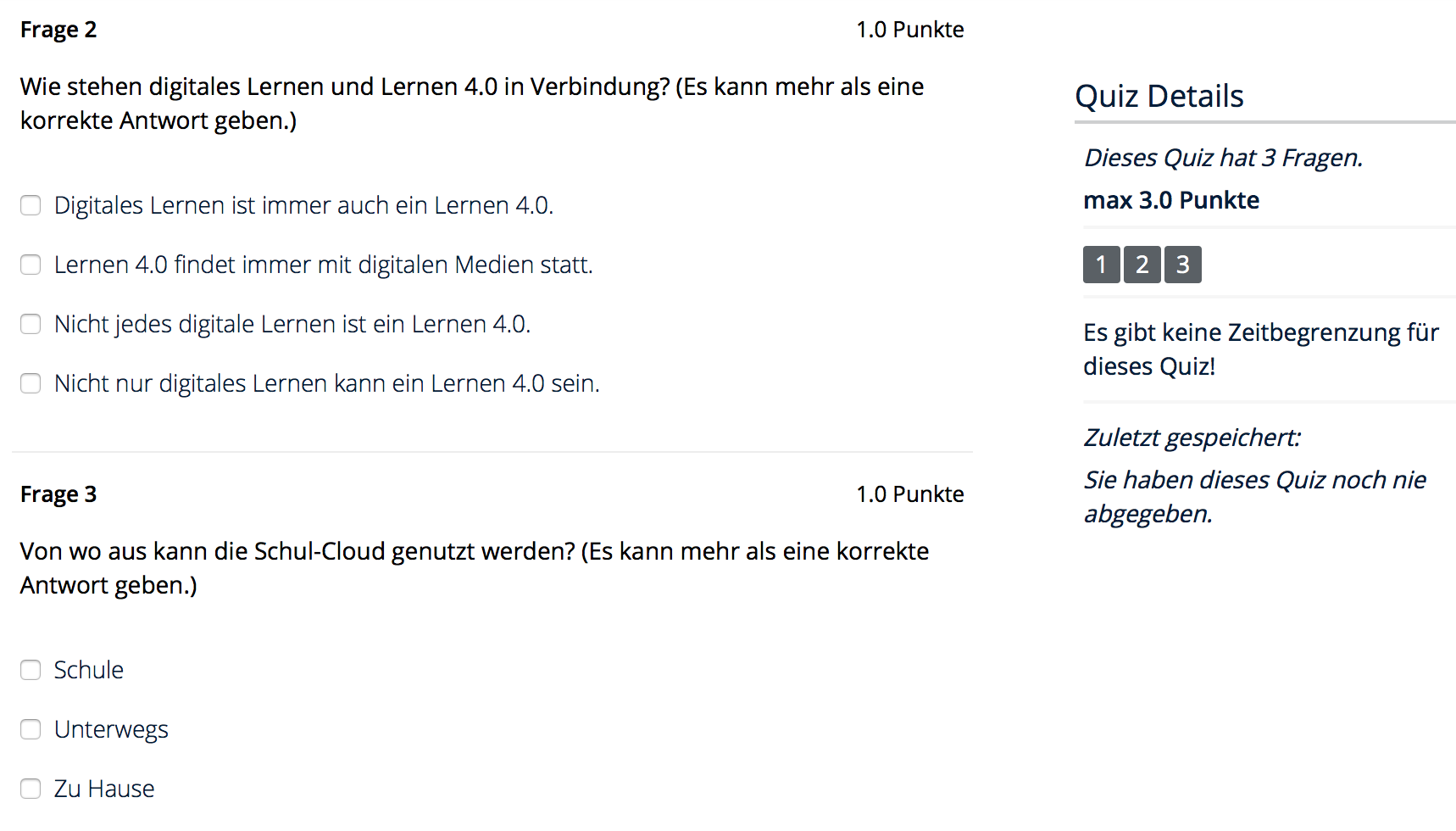This screenshot has height=831, width=1456.
Task: Click the 'Zuletzt gespeichert:' text
Action: [x=1191, y=438]
